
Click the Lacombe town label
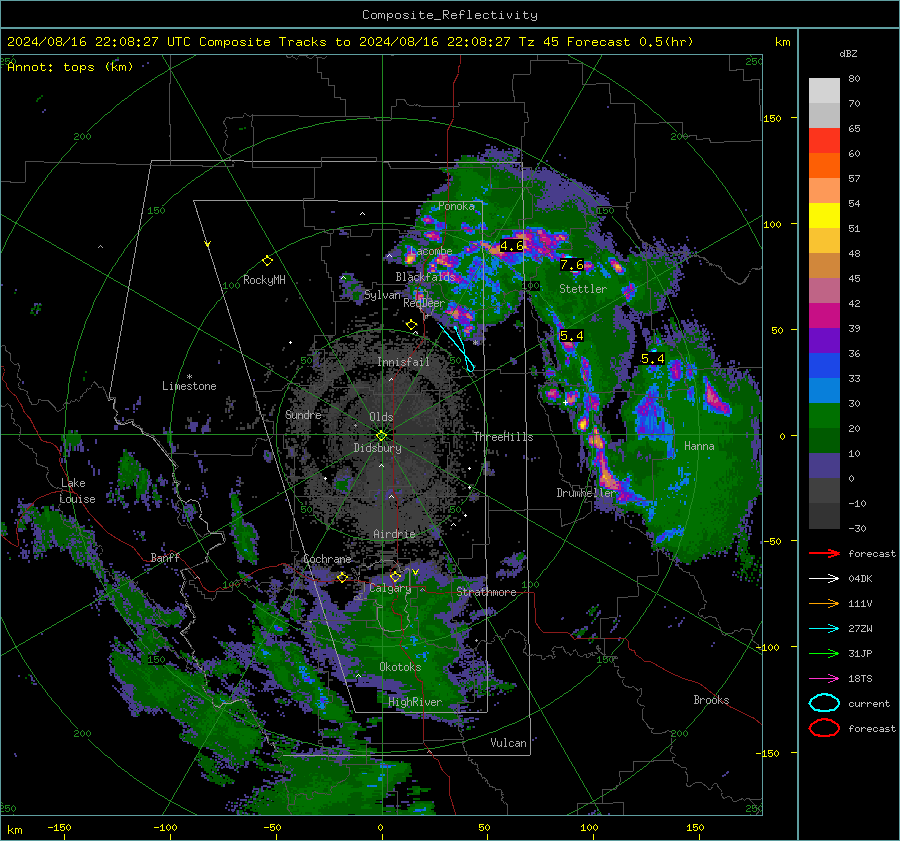(x=432, y=251)
